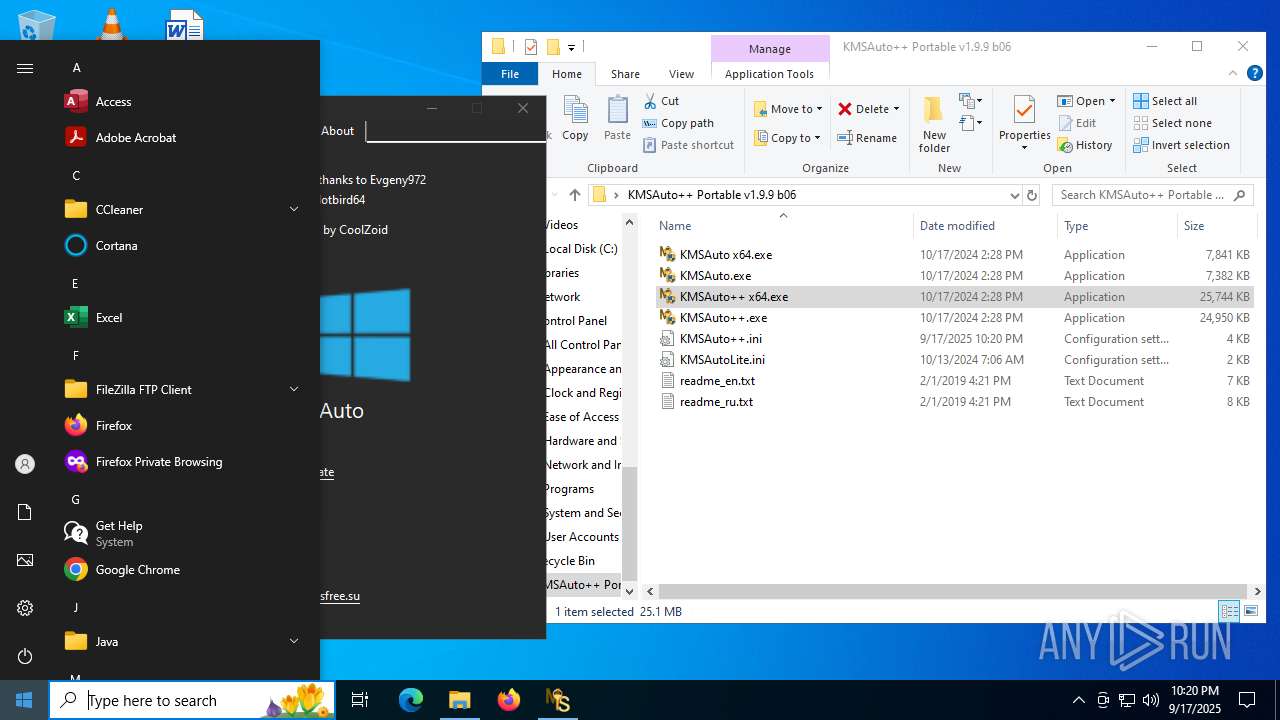Click Paste shortcut in ribbon
The height and width of the screenshot is (720, 1280).
[688, 145]
